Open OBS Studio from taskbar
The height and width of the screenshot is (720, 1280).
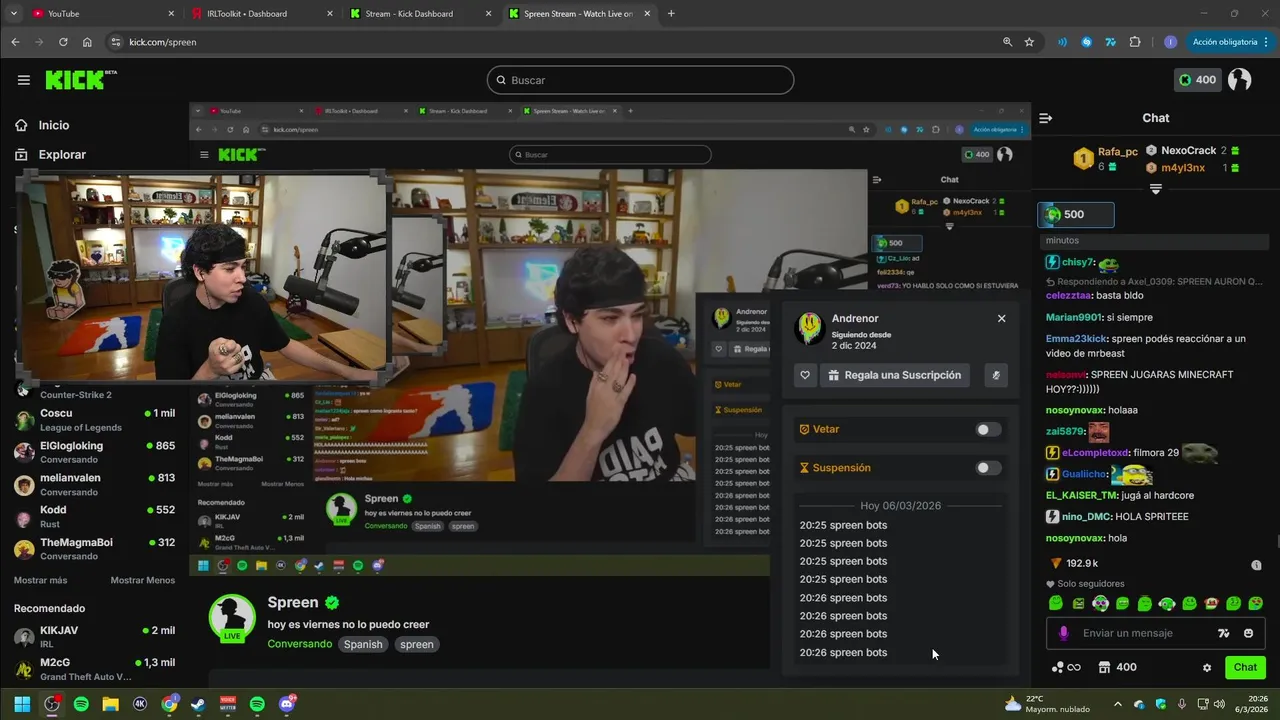click(x=51, y=704)
